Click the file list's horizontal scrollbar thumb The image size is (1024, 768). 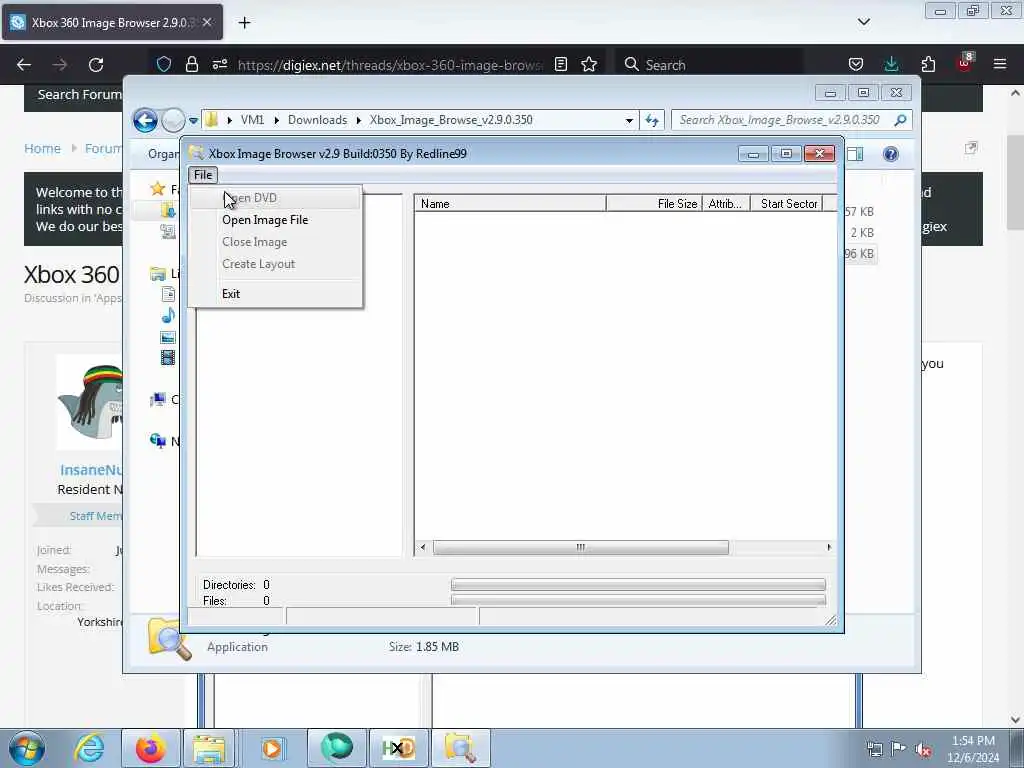[581, 547]
